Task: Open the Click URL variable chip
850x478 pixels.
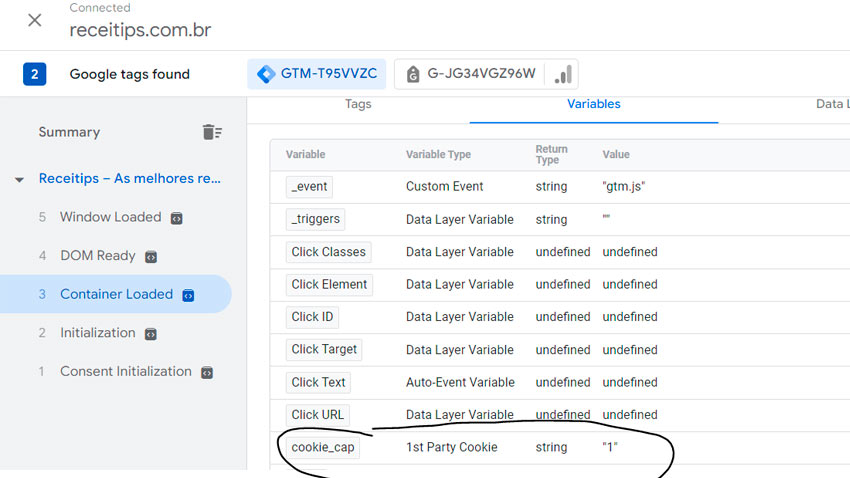Action: pos(318,415)
